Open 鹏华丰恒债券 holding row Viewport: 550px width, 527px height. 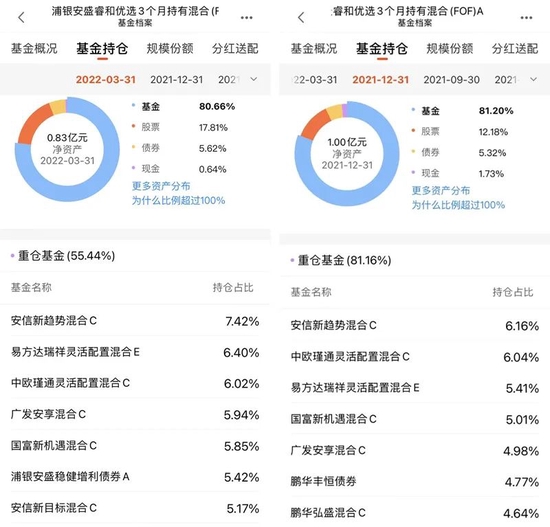415,481
